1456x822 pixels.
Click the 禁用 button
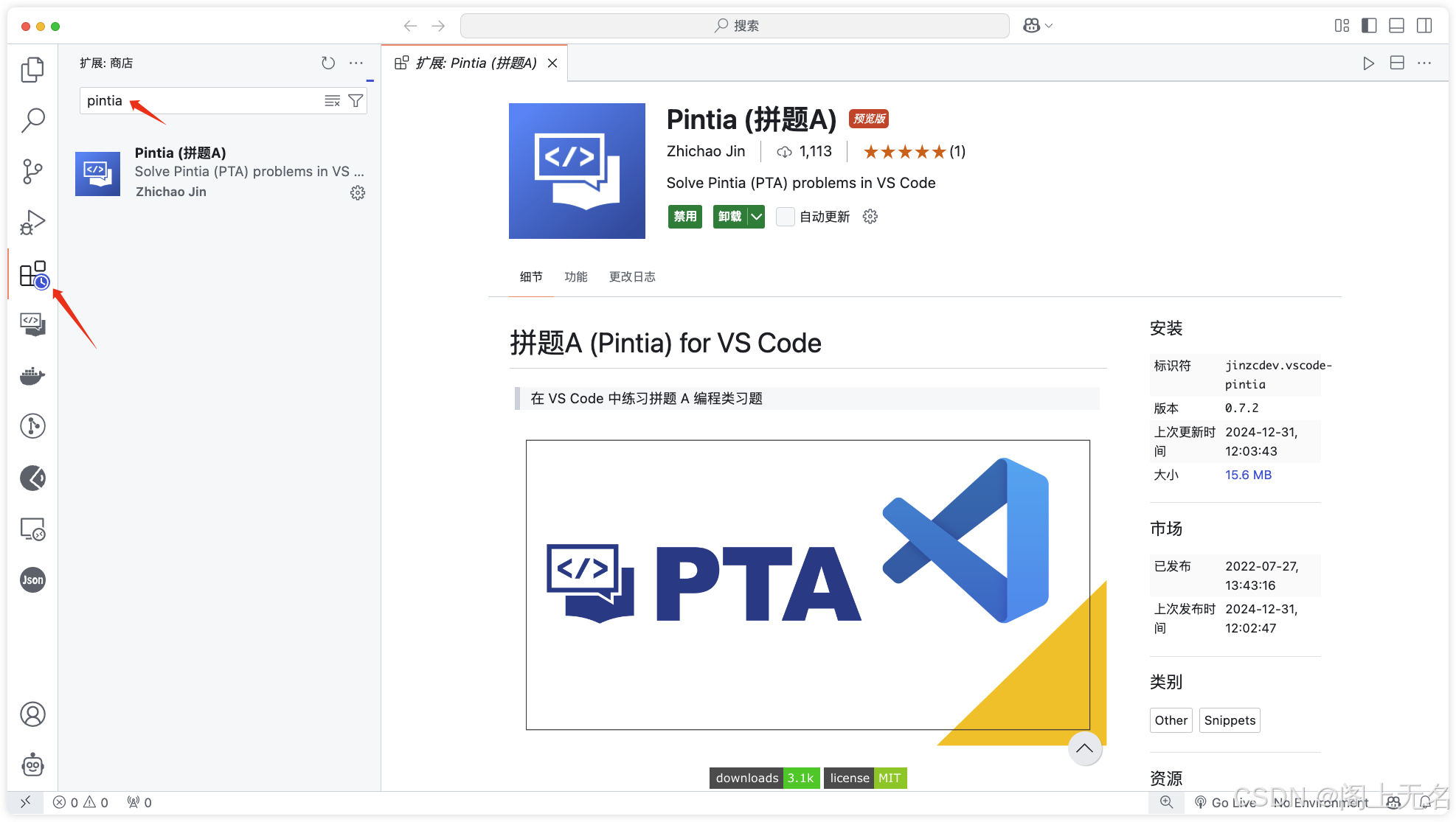pos(684,217)
